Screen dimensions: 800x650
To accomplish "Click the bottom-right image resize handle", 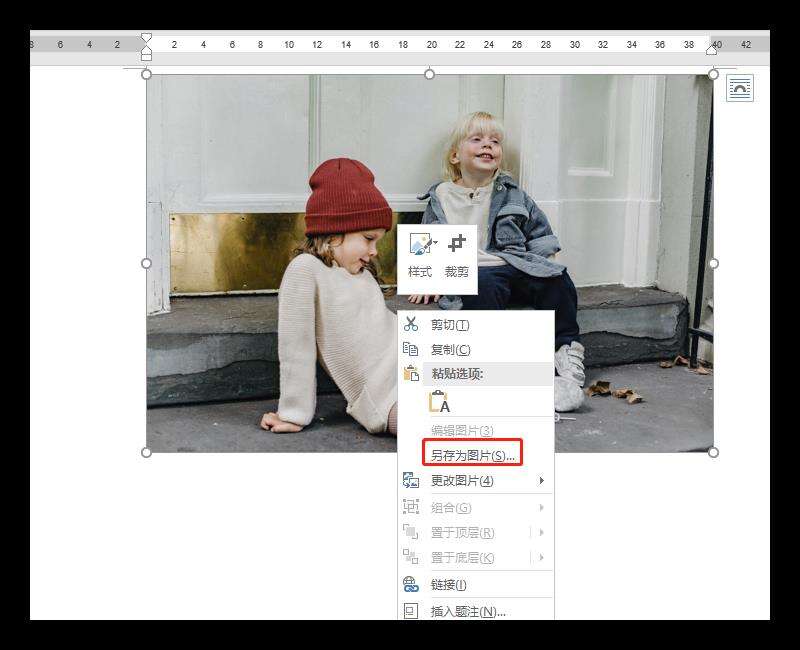I will [713, 453].
